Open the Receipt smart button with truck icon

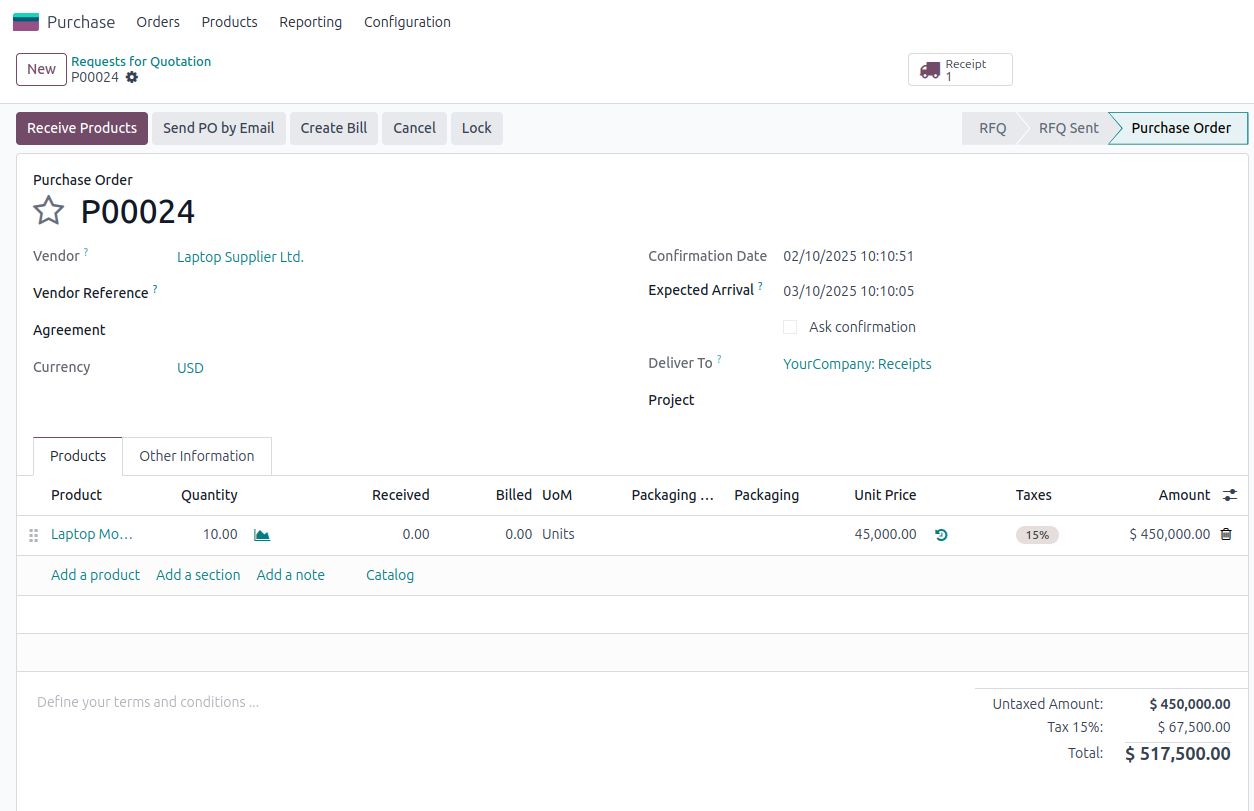[x=958, y=69]
